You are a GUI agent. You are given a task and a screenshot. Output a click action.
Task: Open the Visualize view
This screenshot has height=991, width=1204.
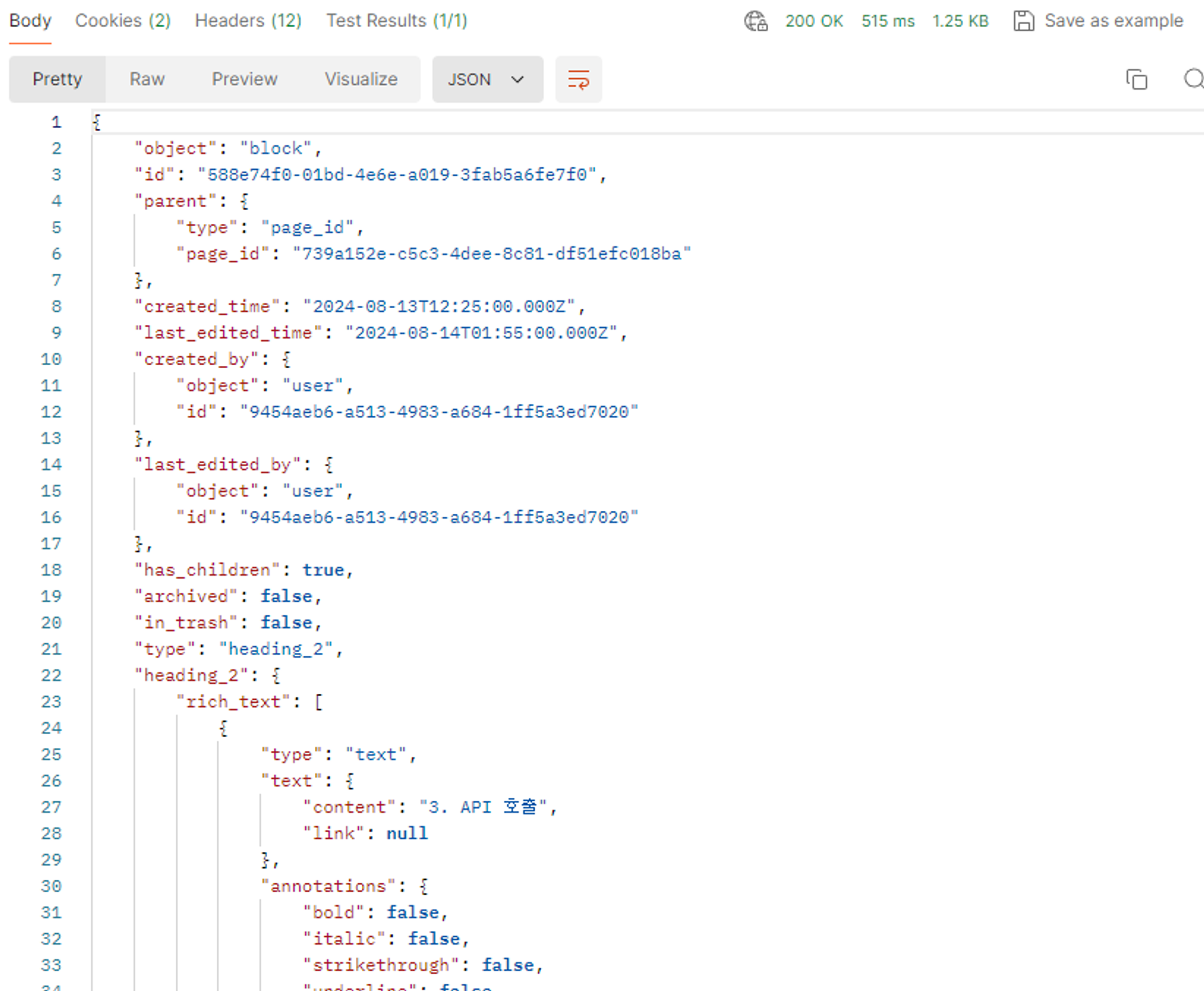361,79
